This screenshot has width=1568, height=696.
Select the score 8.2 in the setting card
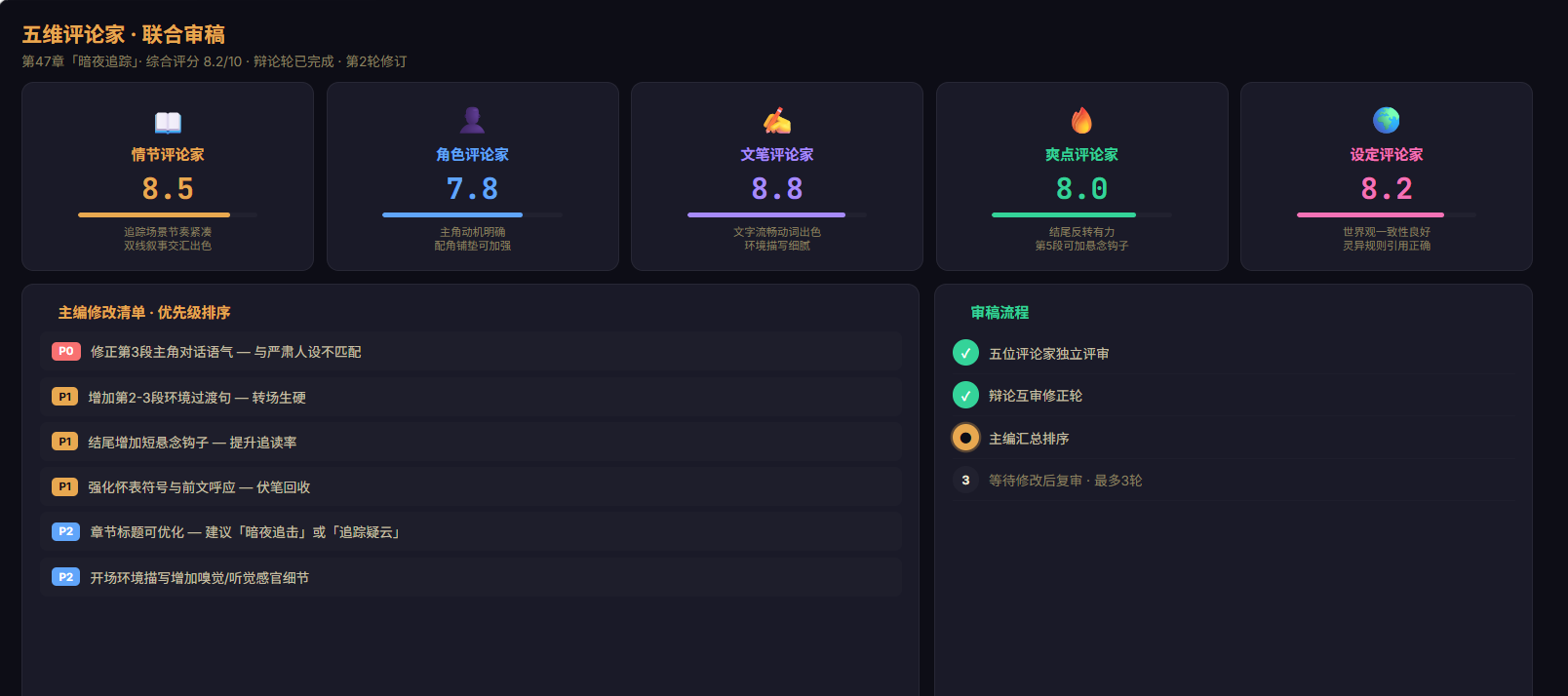(x=1387, y=188)
